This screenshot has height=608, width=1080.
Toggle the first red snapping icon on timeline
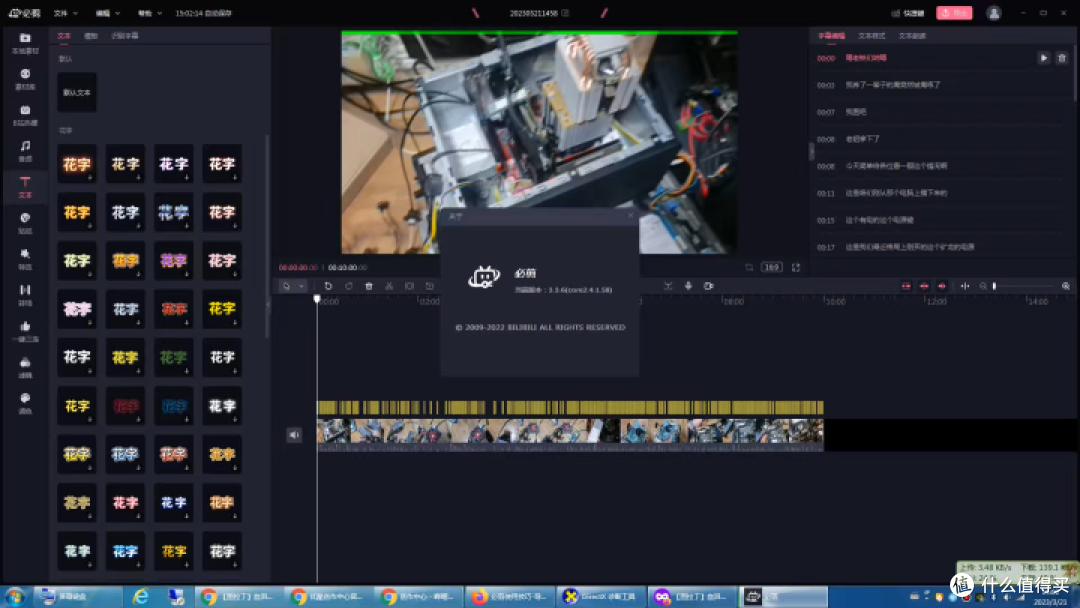click(x=906, y=286)
